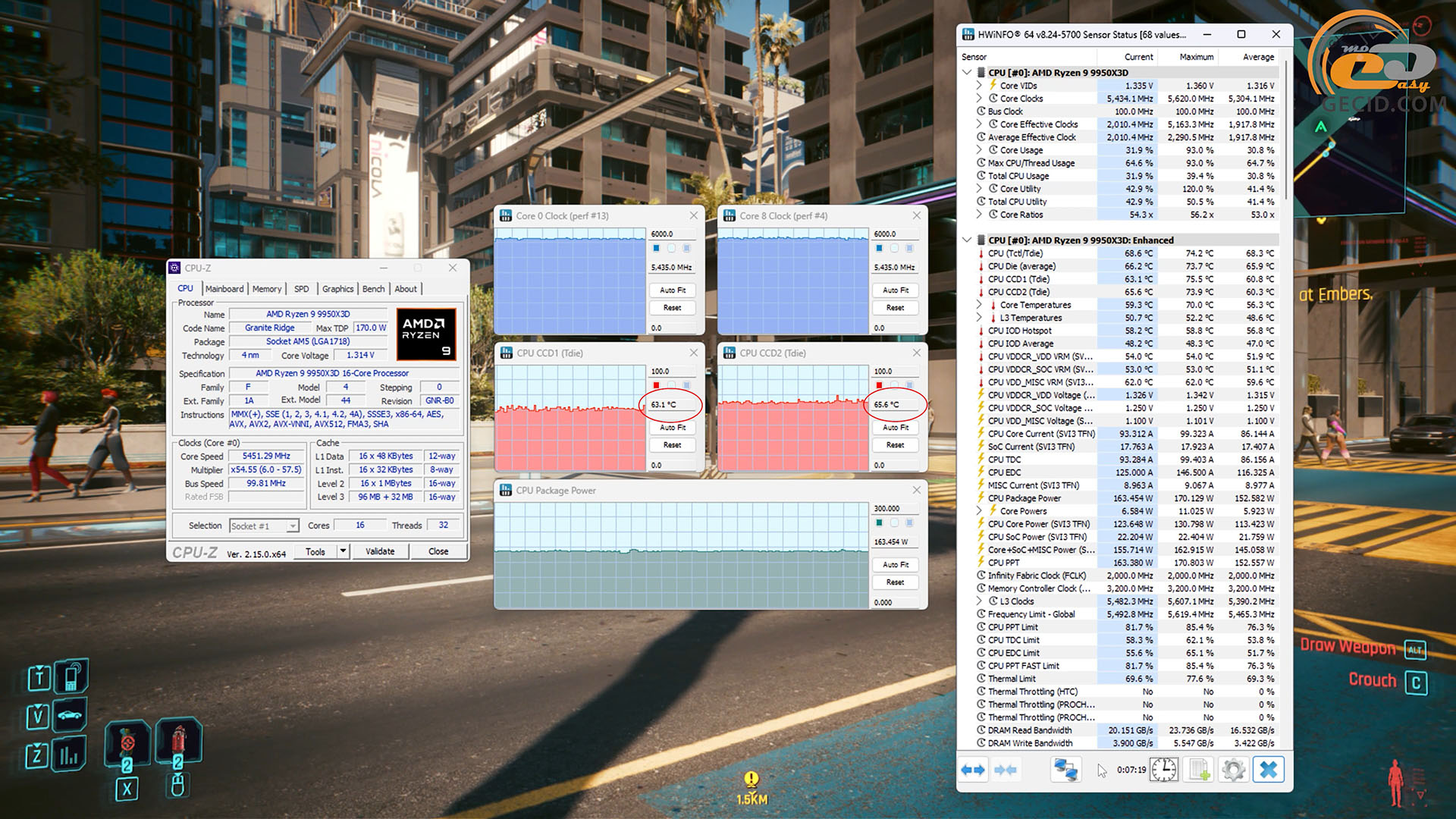Pick the green line color swatch in CPU Package Power
Image resolution: width=1456 pixels, height=819 pixels.
[880, 522]
